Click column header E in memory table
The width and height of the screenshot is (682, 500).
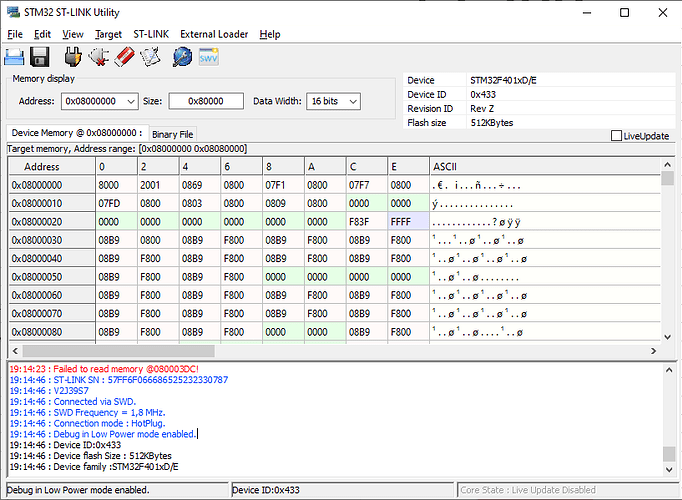[x=408, y=167]
